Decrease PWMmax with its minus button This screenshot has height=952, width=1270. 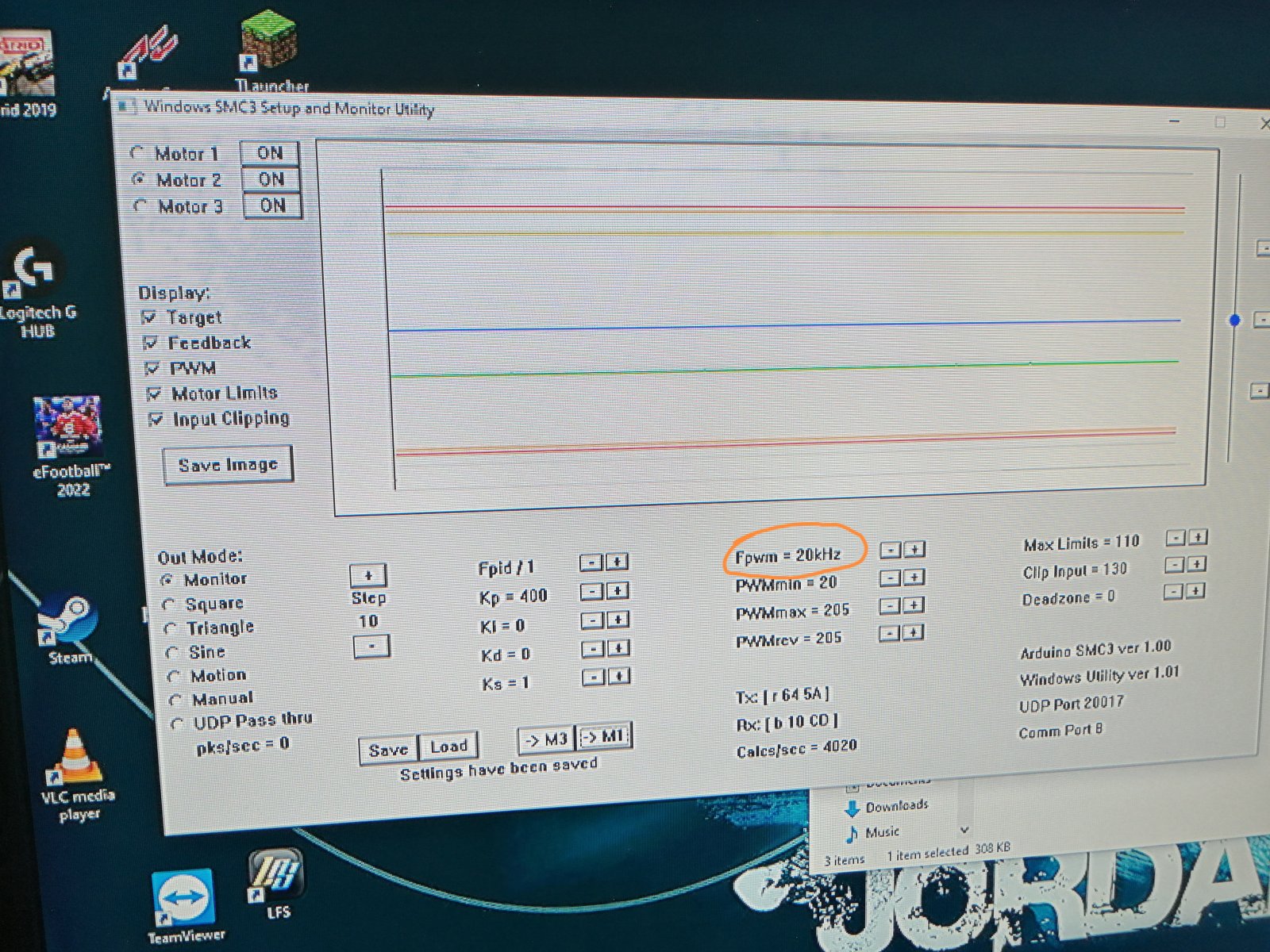891,606
